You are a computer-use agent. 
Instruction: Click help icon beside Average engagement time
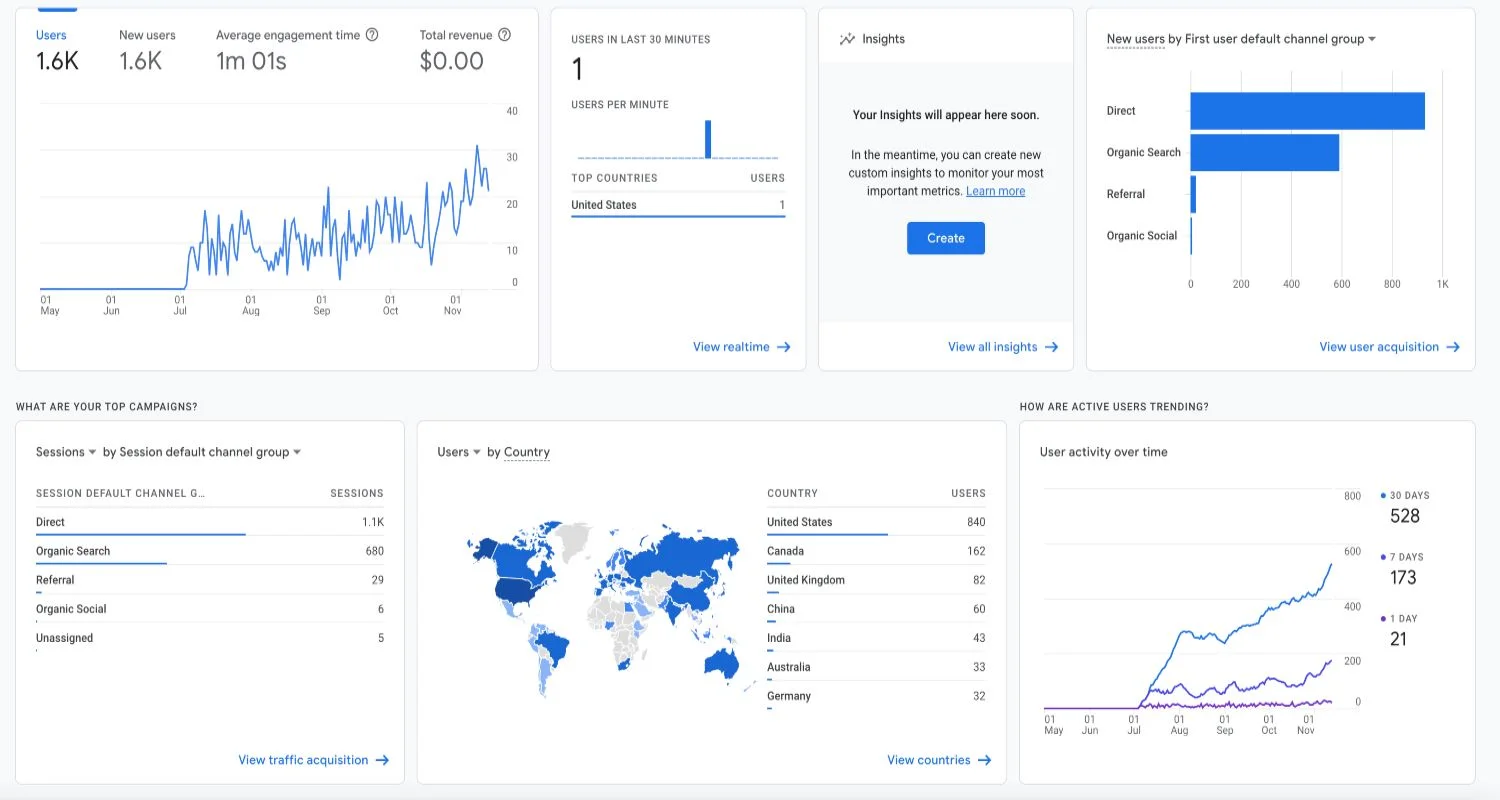pos(372,35)
